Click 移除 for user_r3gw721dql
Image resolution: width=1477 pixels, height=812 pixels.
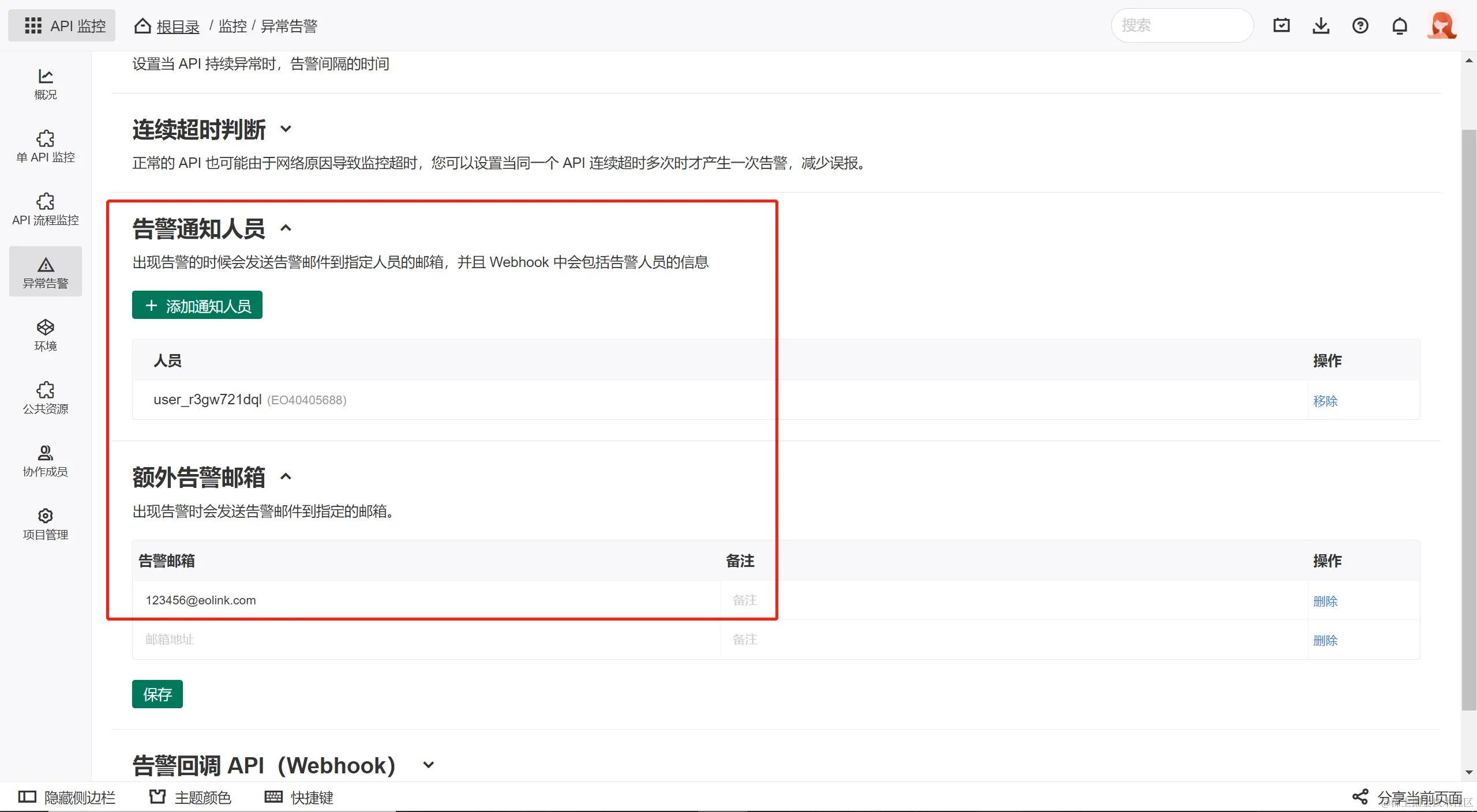tap(1325, 401)
